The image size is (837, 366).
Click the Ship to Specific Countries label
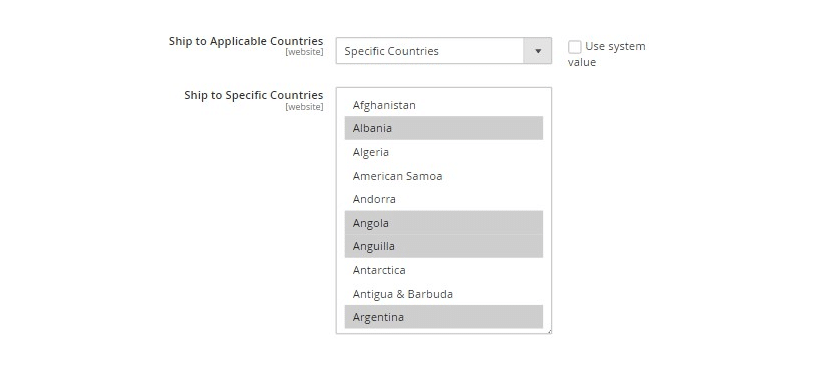[x=254, y=95]
